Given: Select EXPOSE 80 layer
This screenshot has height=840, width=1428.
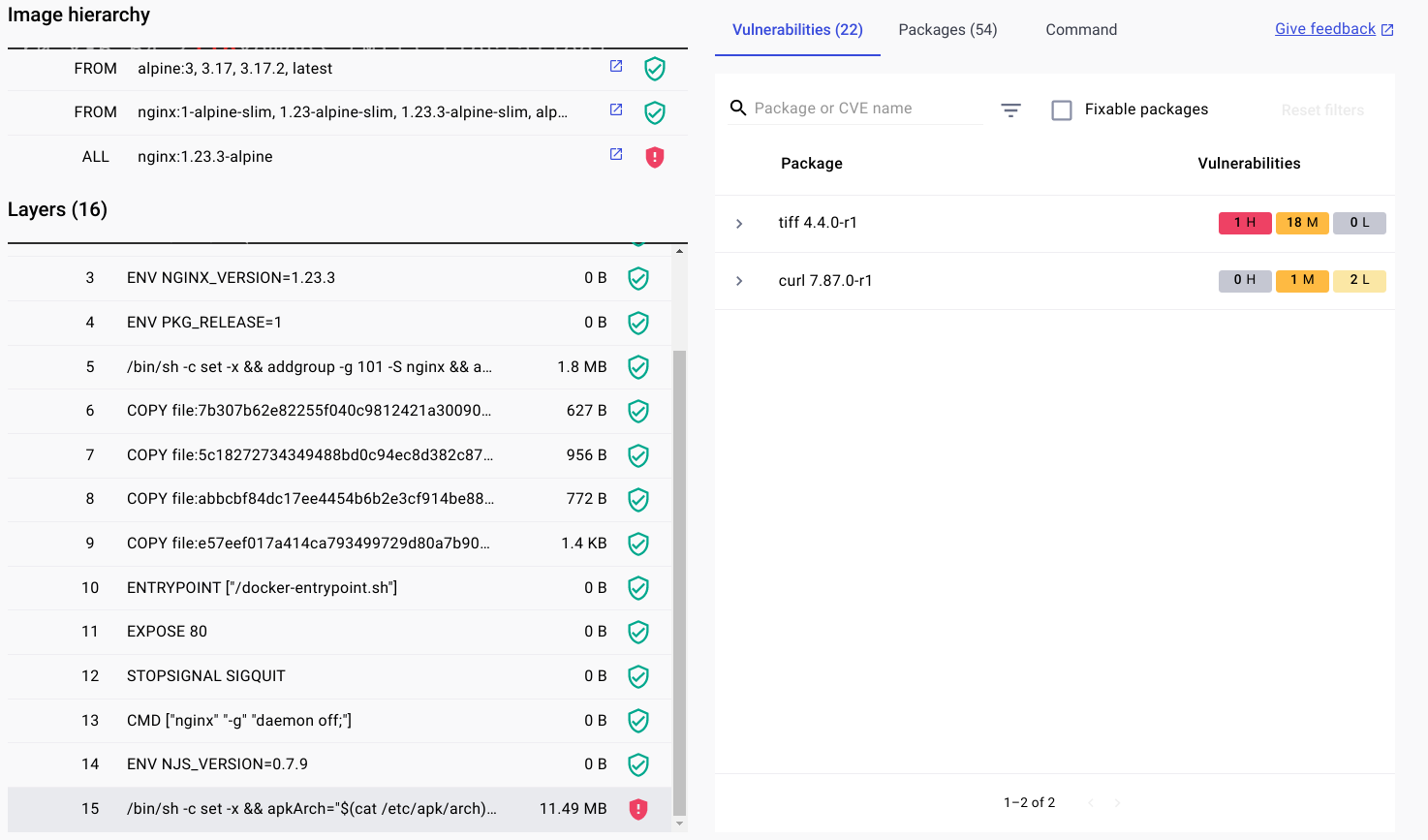Looking at the screenshot, I should pyautogui.click(x=339, y=632).
